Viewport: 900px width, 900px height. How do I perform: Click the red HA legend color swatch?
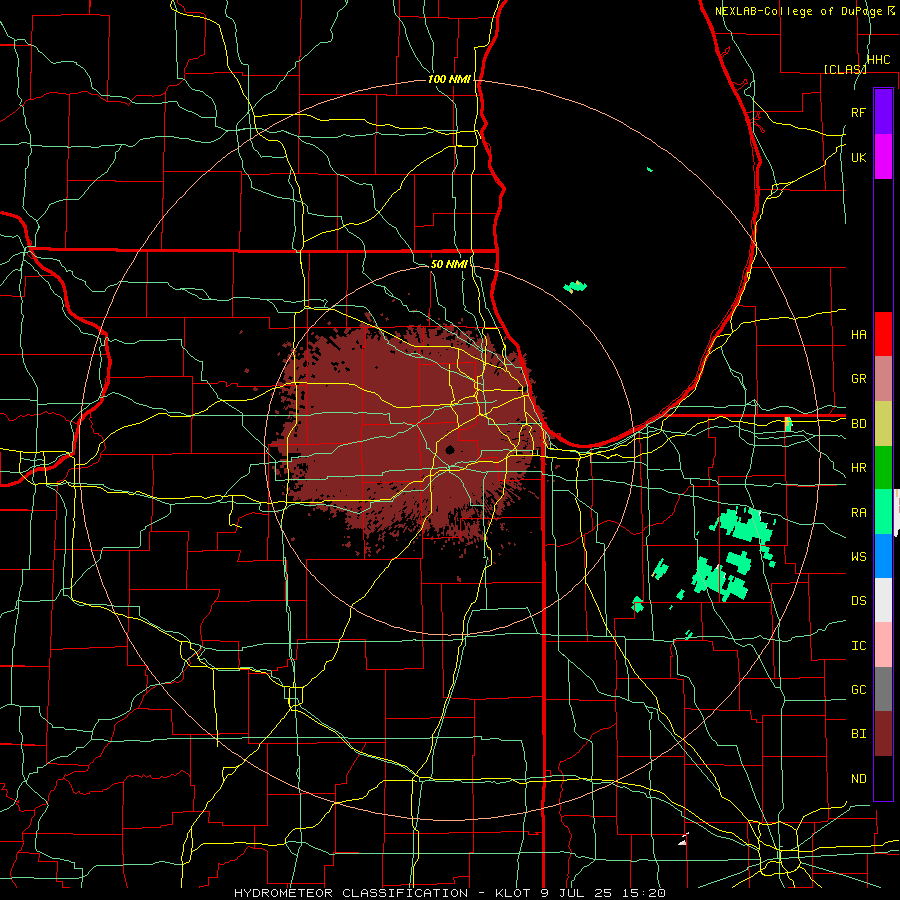pyautogui.click(x=883, y=334)
